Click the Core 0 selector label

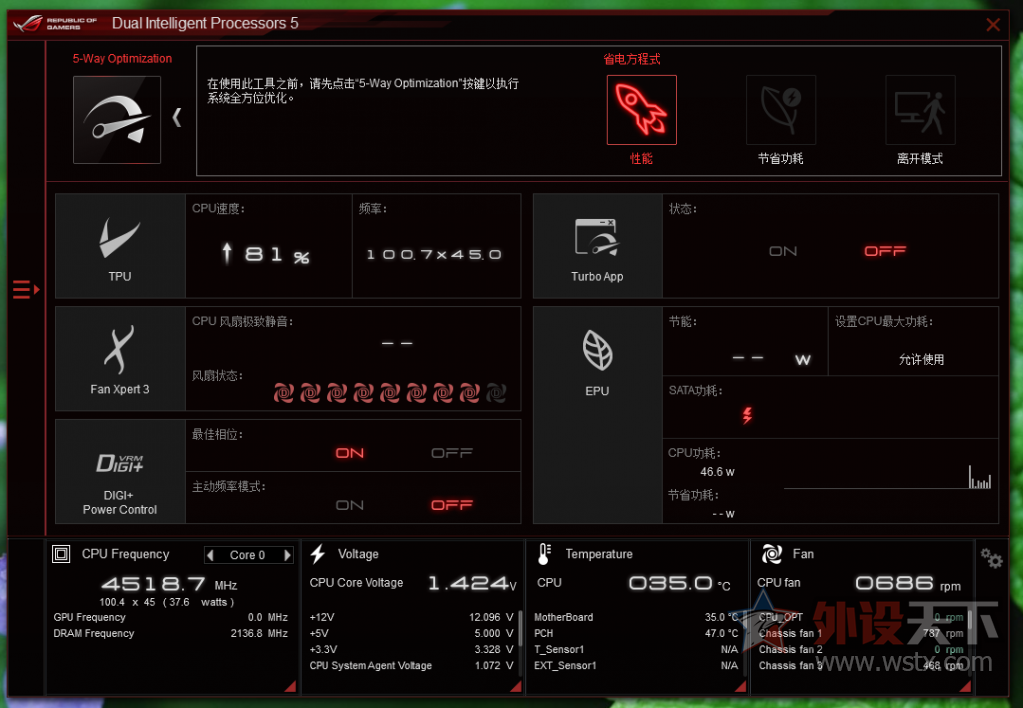tap(247, 555)
